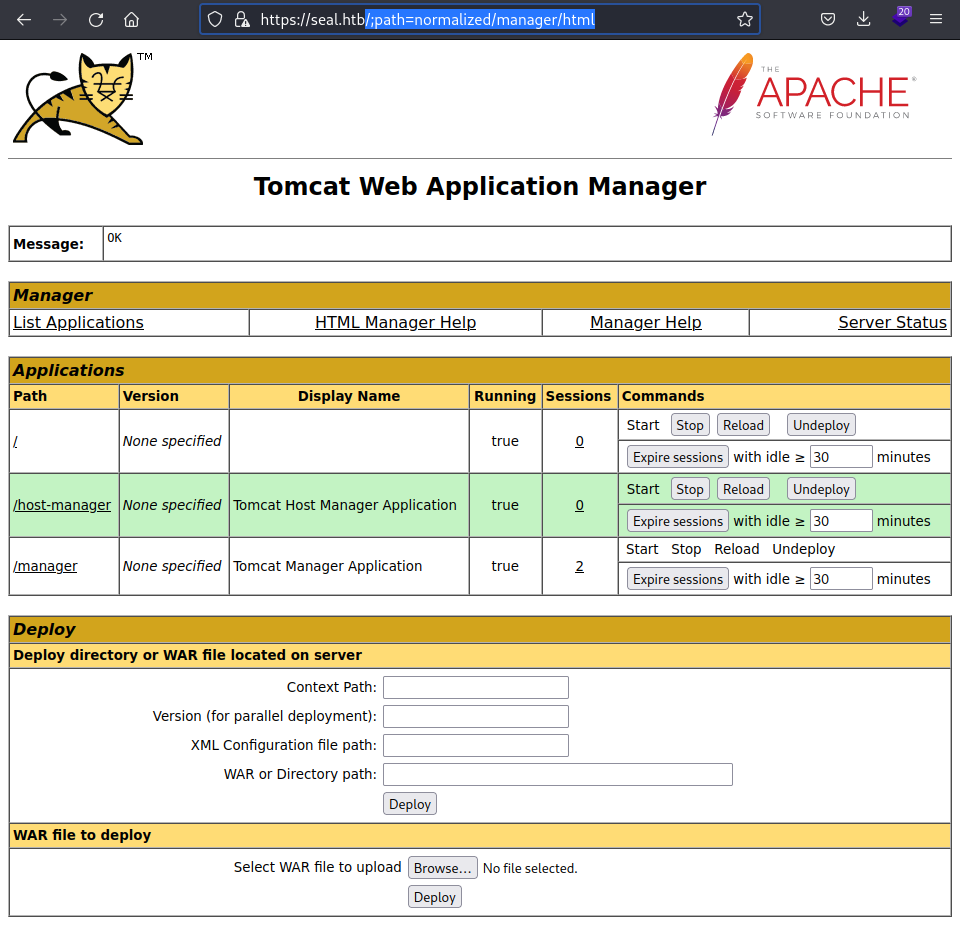Open the /manager application link
960x925 pixels.
point(45,566)
